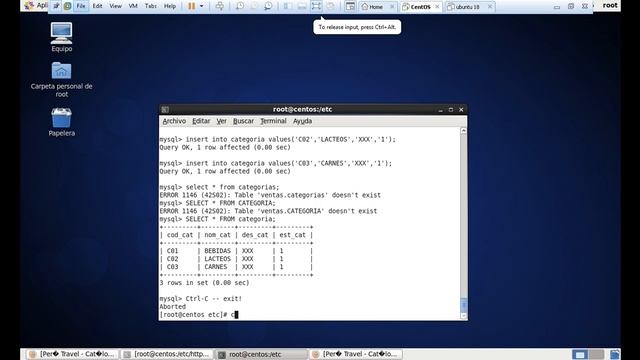Open terminal Buscar menu
The height and width of the screenshot is (360, 640).
coord(243,121)
